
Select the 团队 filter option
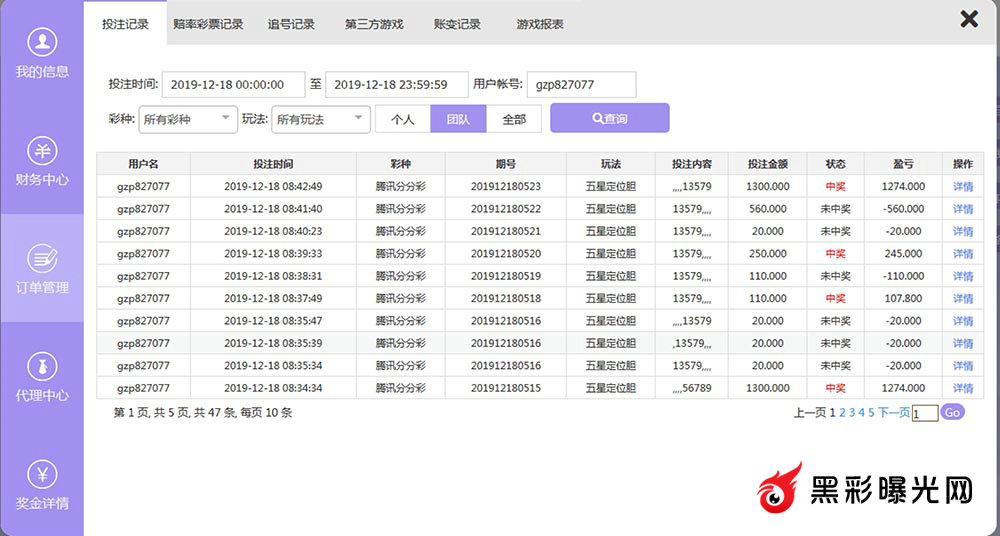(x=458, y=119)
